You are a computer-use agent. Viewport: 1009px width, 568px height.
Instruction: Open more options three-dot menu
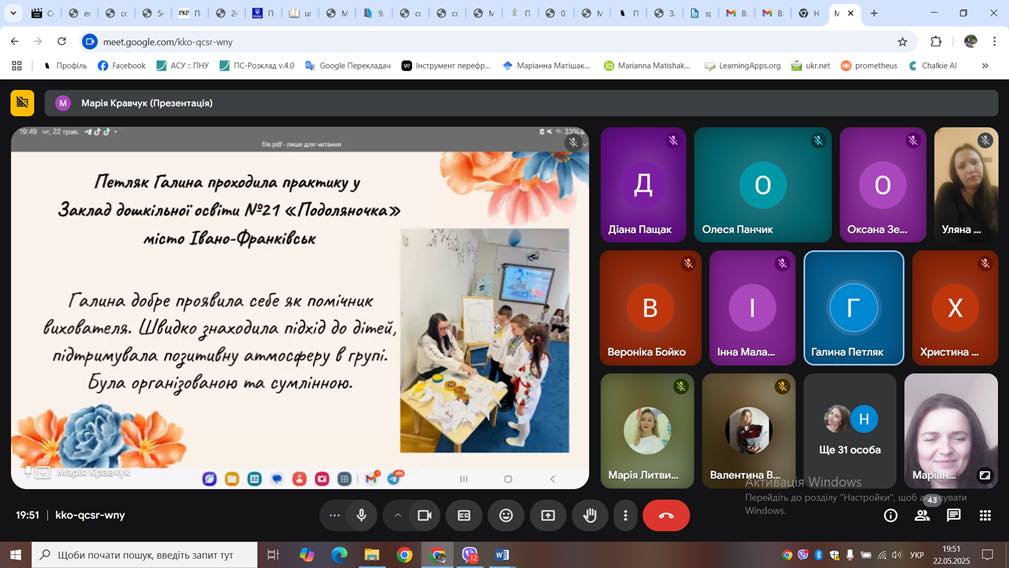point(626,515)
